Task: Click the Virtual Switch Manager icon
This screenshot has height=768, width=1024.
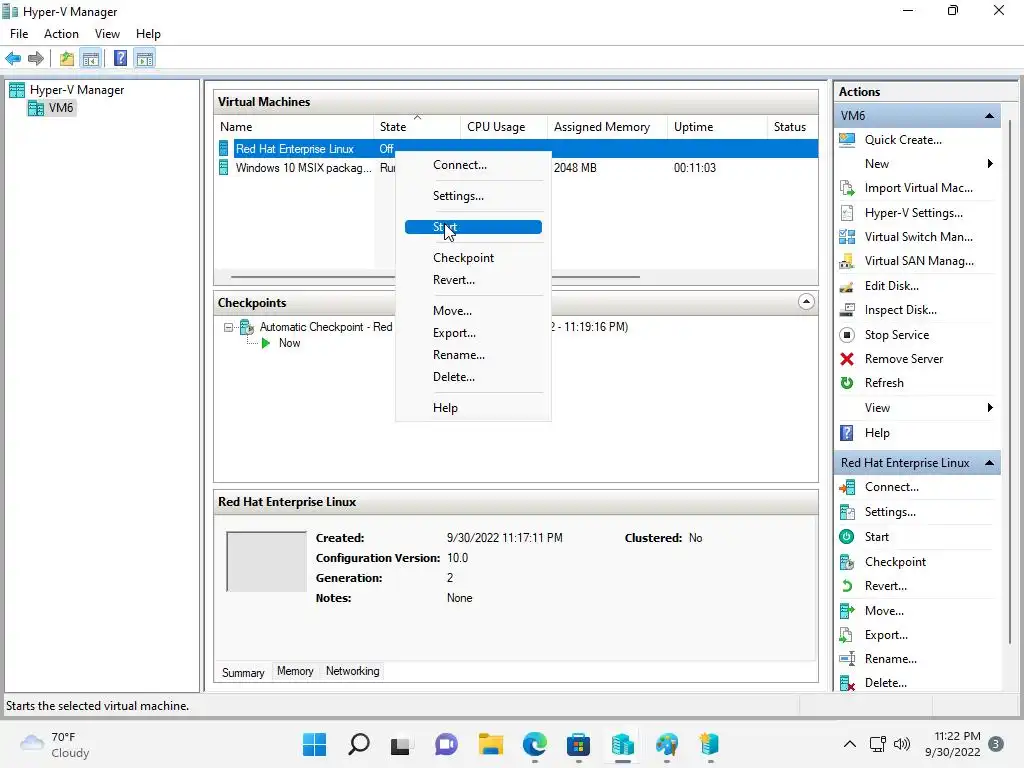Action: [847, 237]
